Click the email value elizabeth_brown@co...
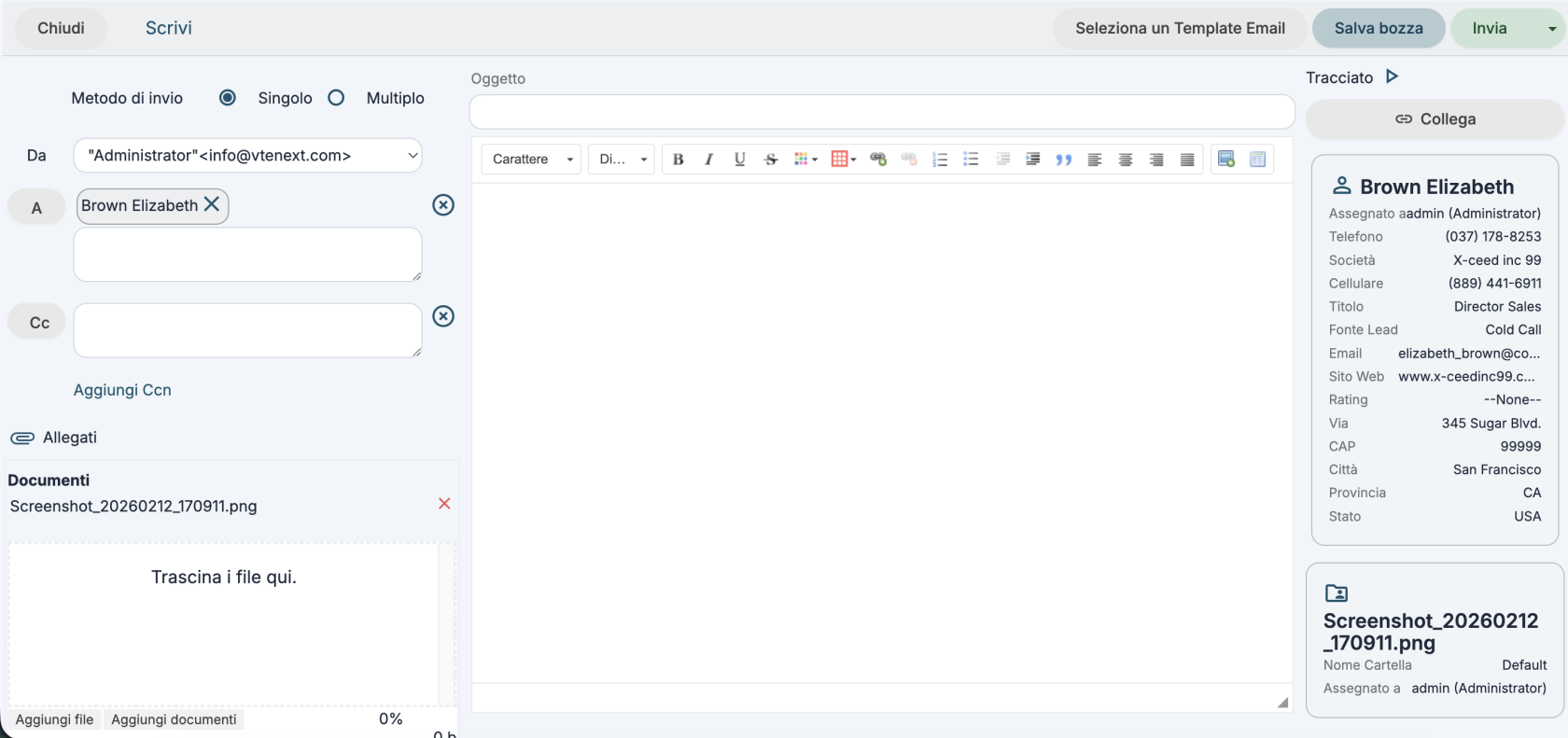Image resolution: width=1568 pixels, height=738 pixels. point(1469,353)
